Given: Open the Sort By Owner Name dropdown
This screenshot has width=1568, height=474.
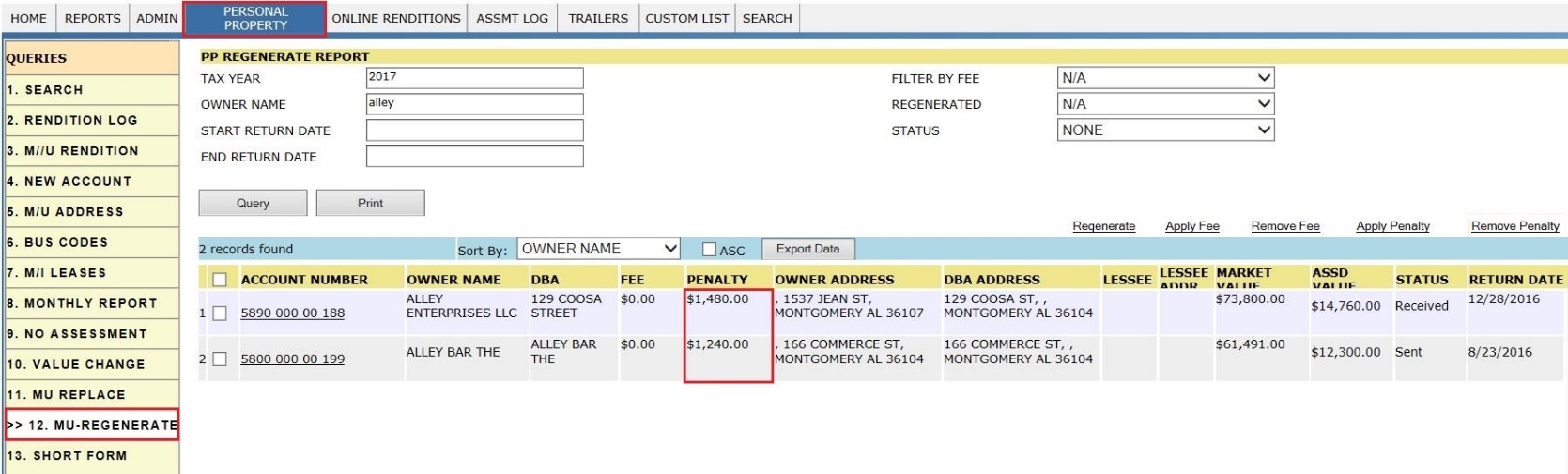Looking at the screenshot, I should (599, 249).
